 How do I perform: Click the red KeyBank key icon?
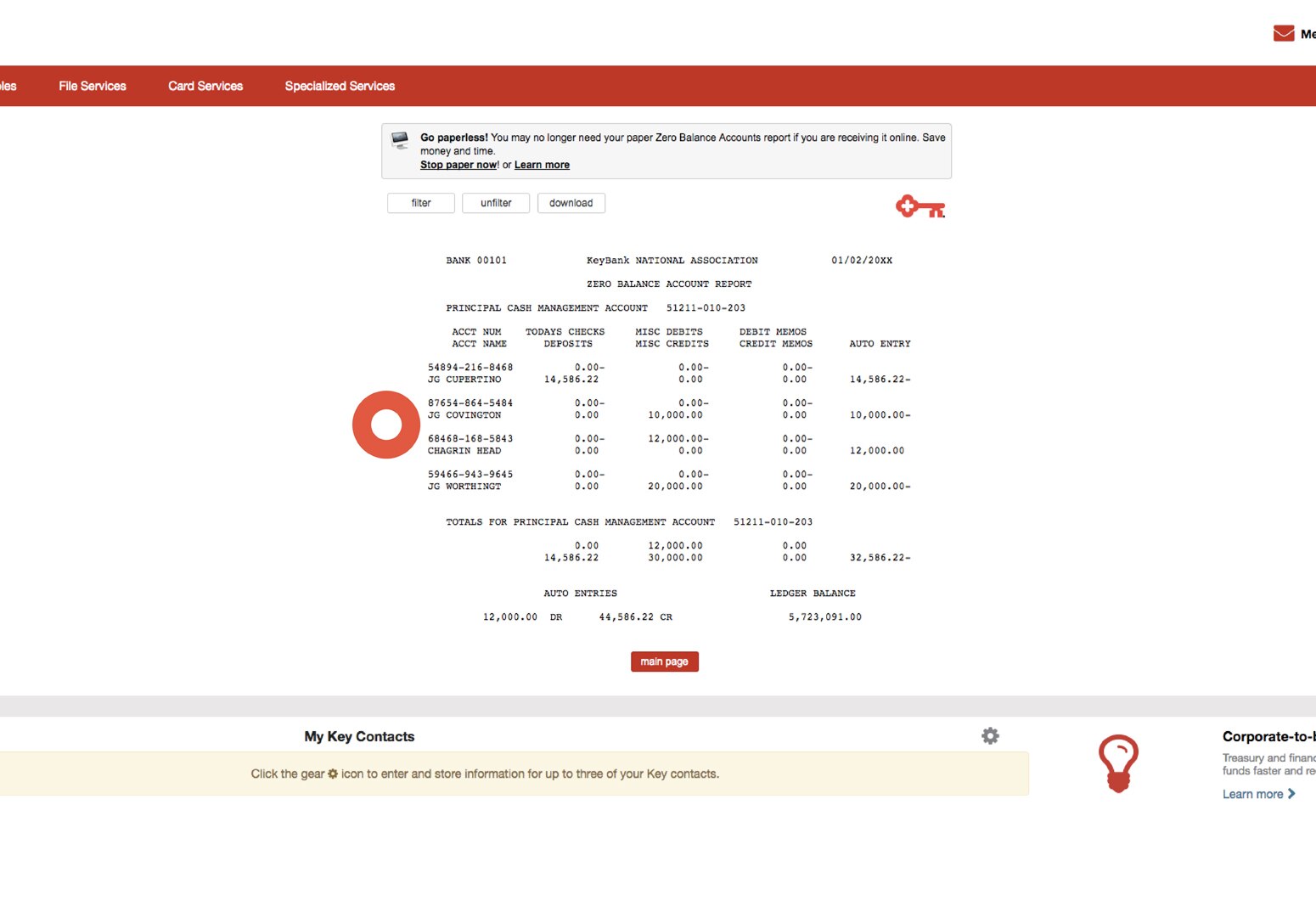point(919,205)
